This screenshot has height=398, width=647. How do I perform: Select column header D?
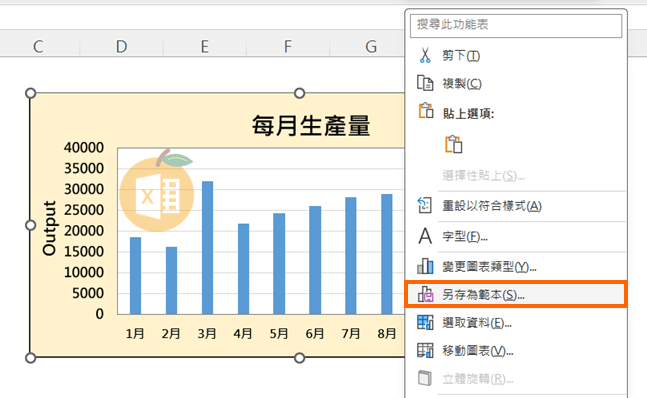coord(121,46)
